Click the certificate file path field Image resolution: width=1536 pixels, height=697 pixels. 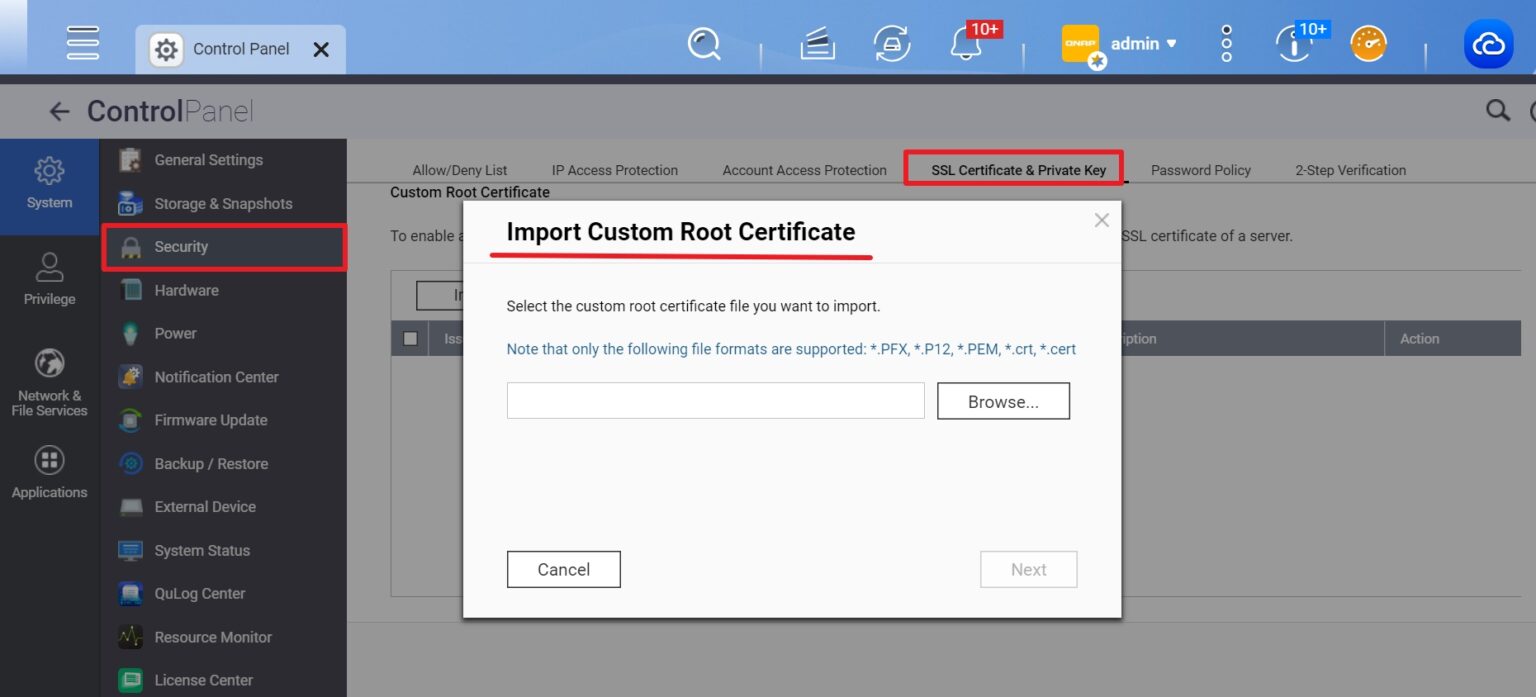click(715, 401)
